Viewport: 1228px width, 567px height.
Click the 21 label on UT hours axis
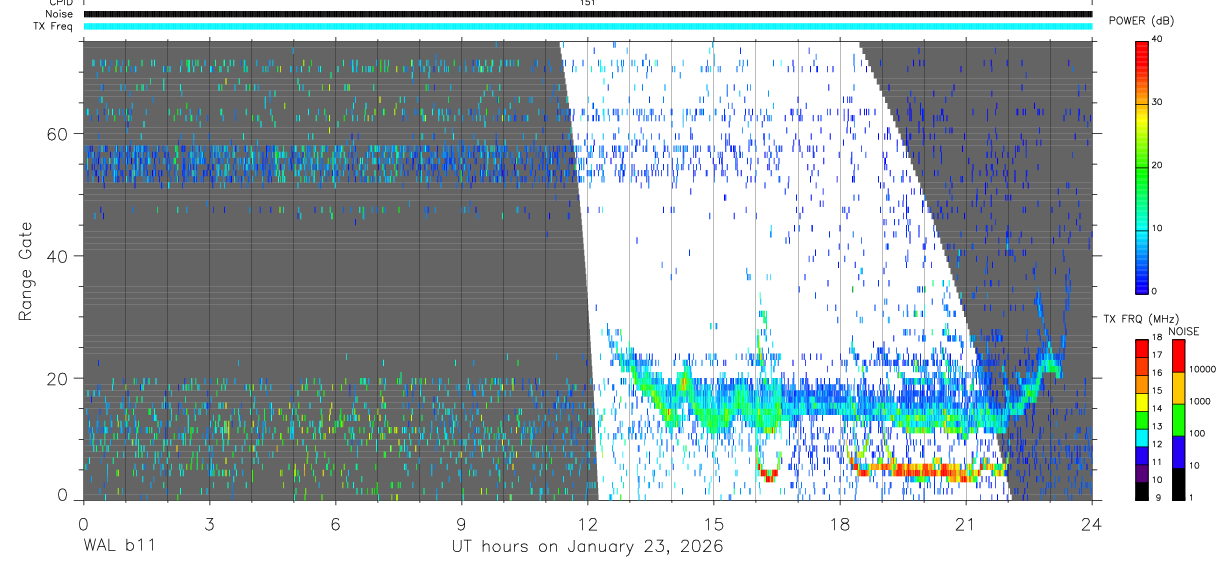pyautogui.click(x=966, y=523)
